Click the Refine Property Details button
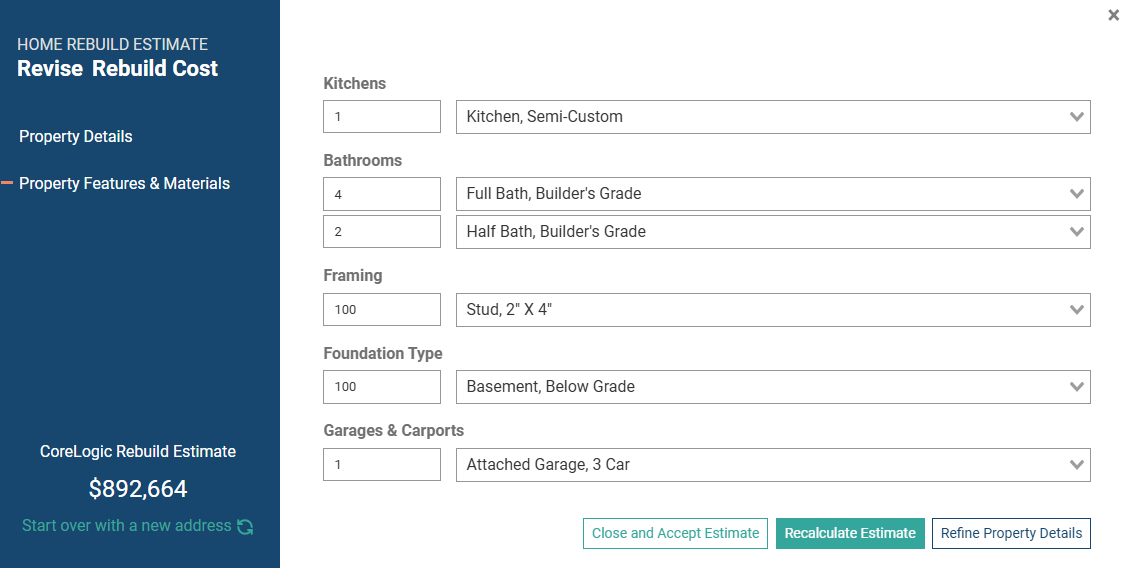 (x=1011, y=533)
